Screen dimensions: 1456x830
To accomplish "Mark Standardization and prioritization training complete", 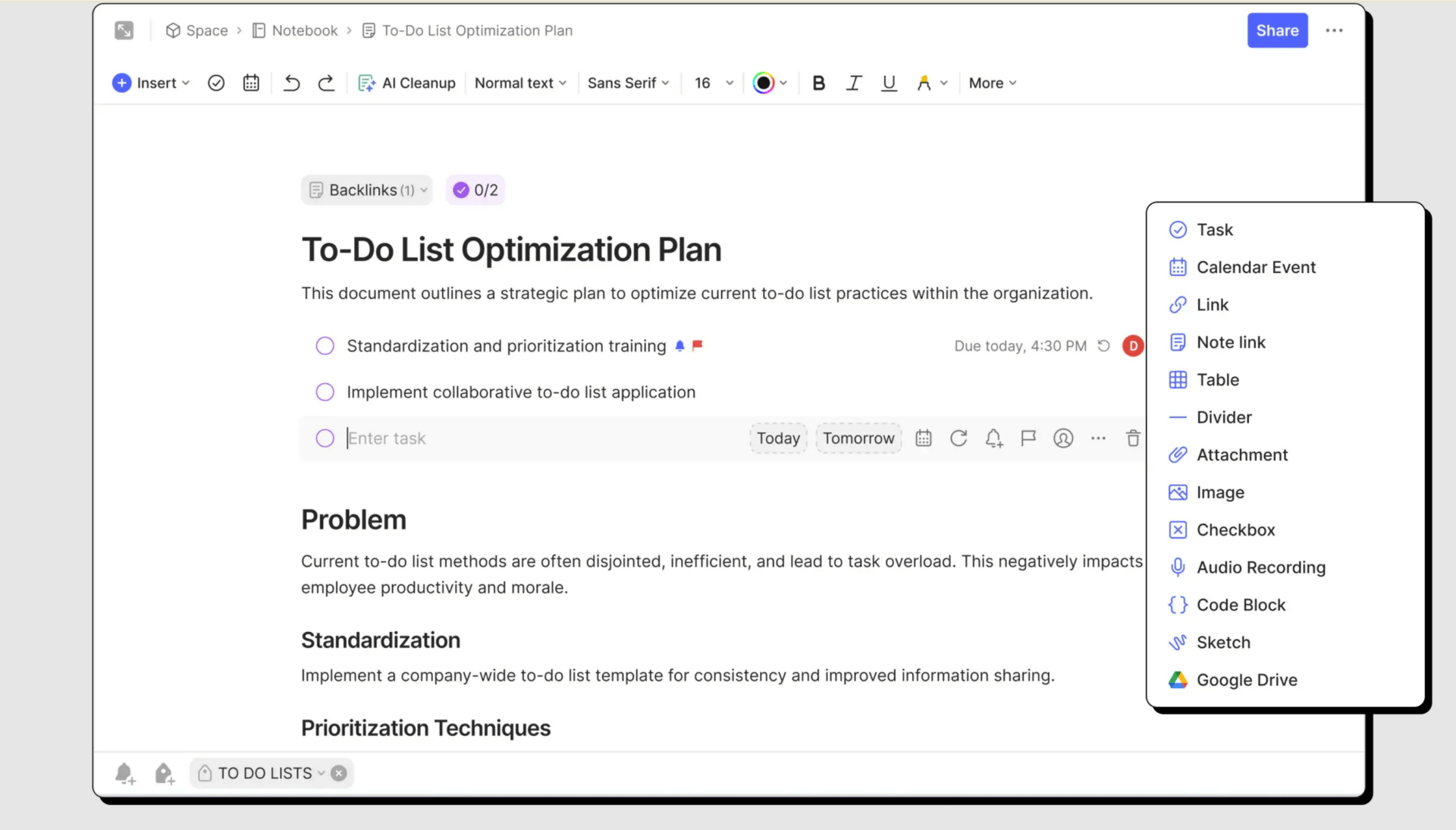I will coord(325,346).
